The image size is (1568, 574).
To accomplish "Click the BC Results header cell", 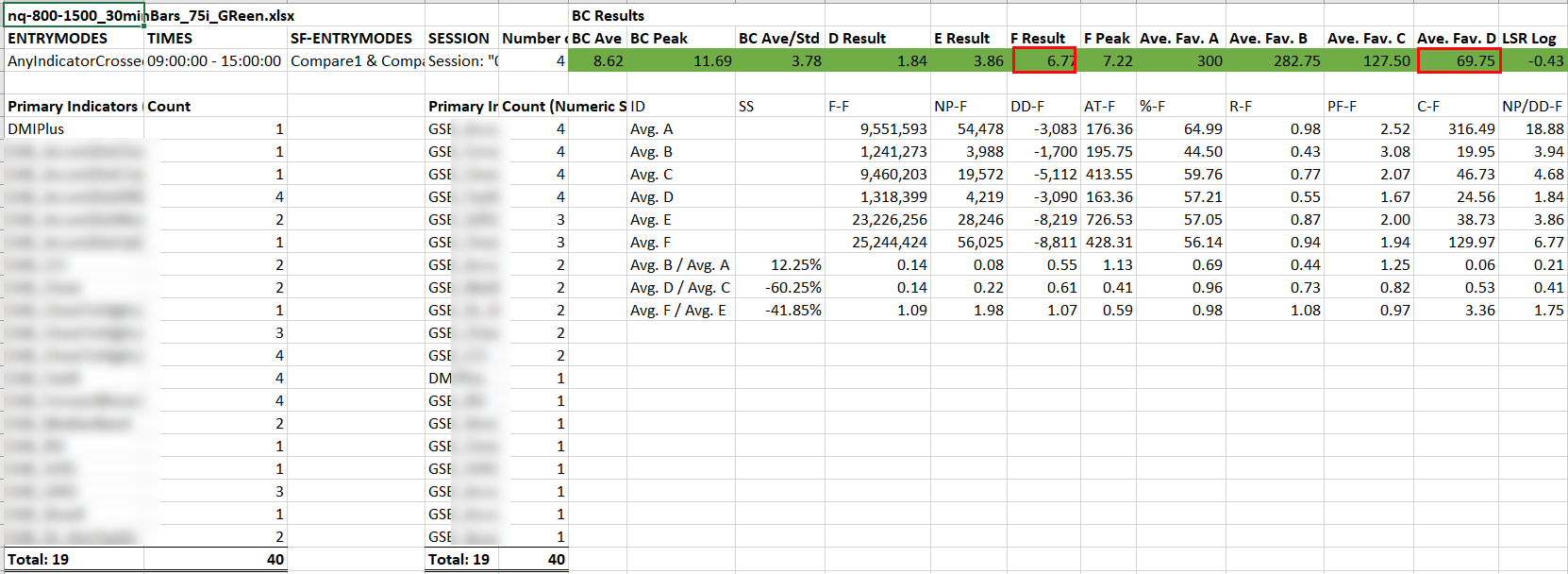I will click(x=608, y=16).
